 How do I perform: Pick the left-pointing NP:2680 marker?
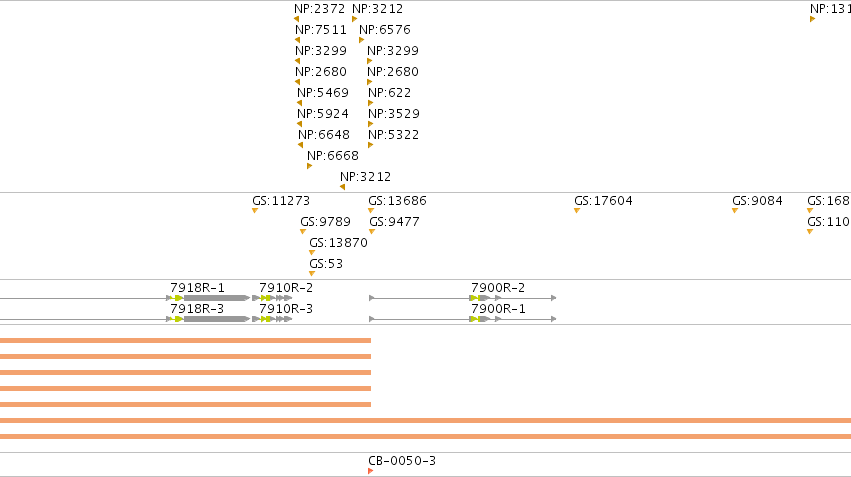[297, 82]
